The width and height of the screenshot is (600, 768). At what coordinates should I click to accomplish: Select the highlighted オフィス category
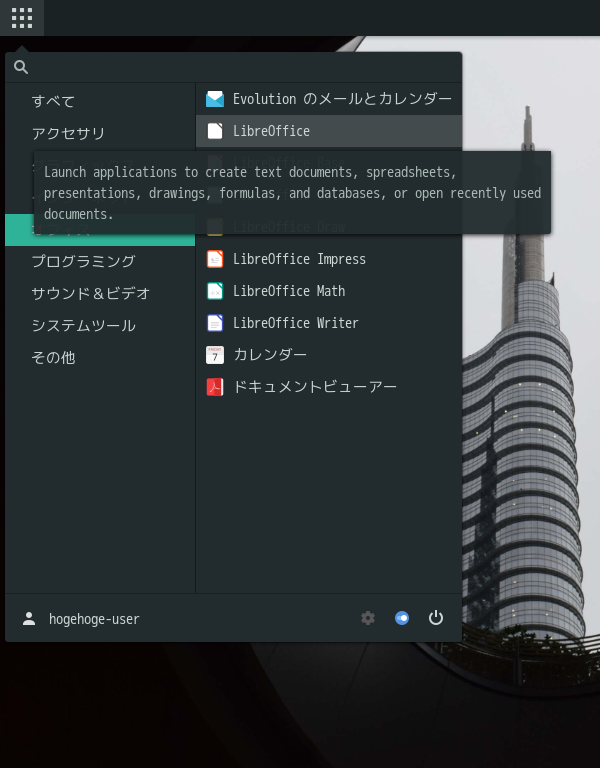(100, 230)
